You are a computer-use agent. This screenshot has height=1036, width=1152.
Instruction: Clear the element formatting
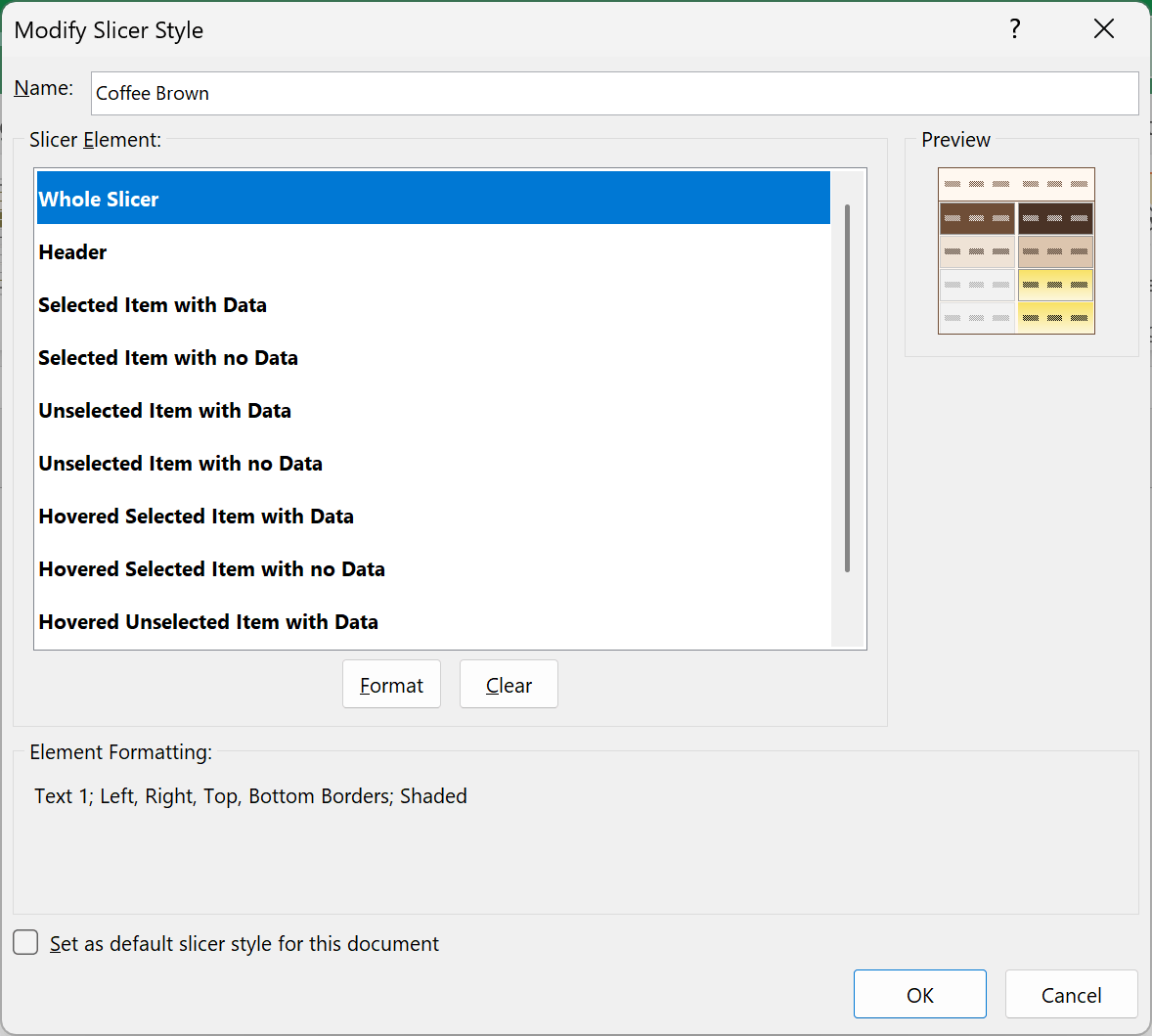click(509, 684)
